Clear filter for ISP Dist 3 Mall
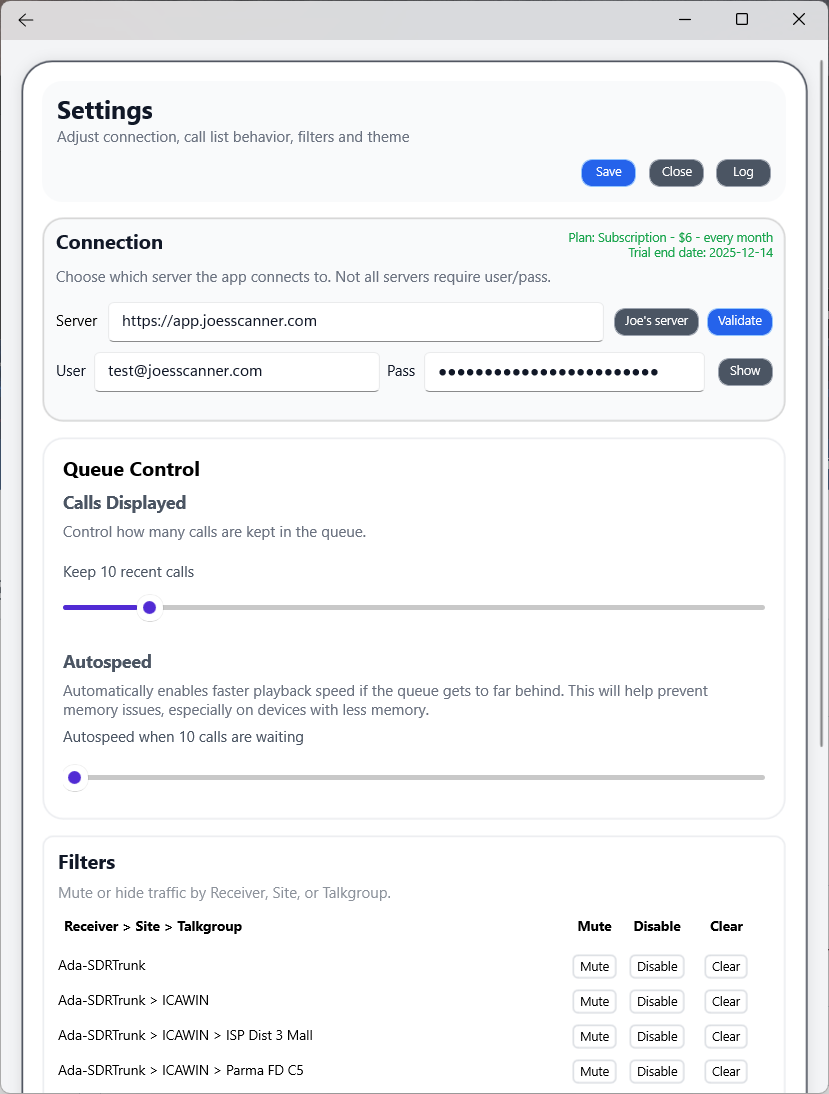This screenshot has height=1094, width=829. coord(726,1037)
